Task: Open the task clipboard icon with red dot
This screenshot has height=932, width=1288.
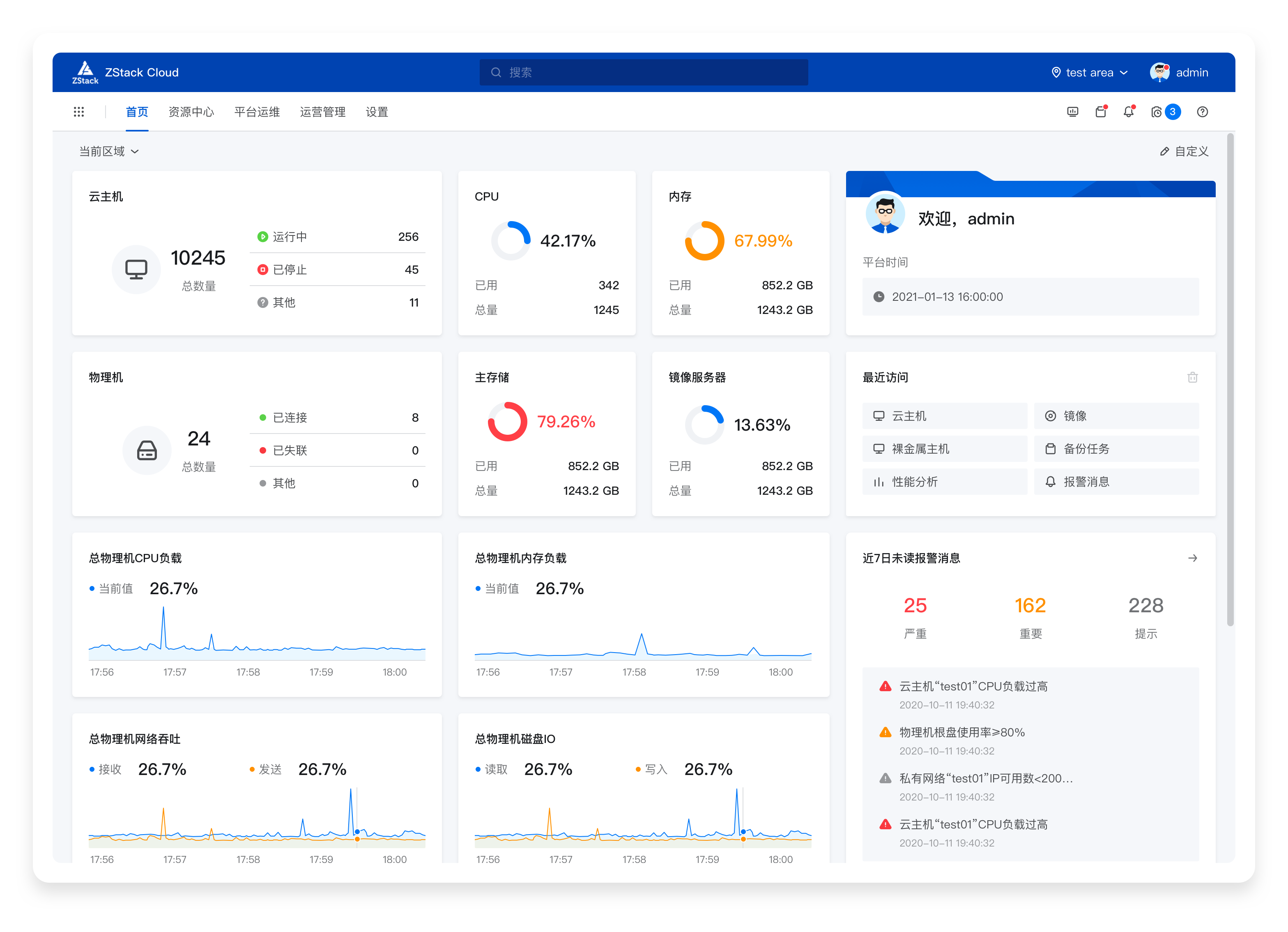Action: coord(1101,112)
